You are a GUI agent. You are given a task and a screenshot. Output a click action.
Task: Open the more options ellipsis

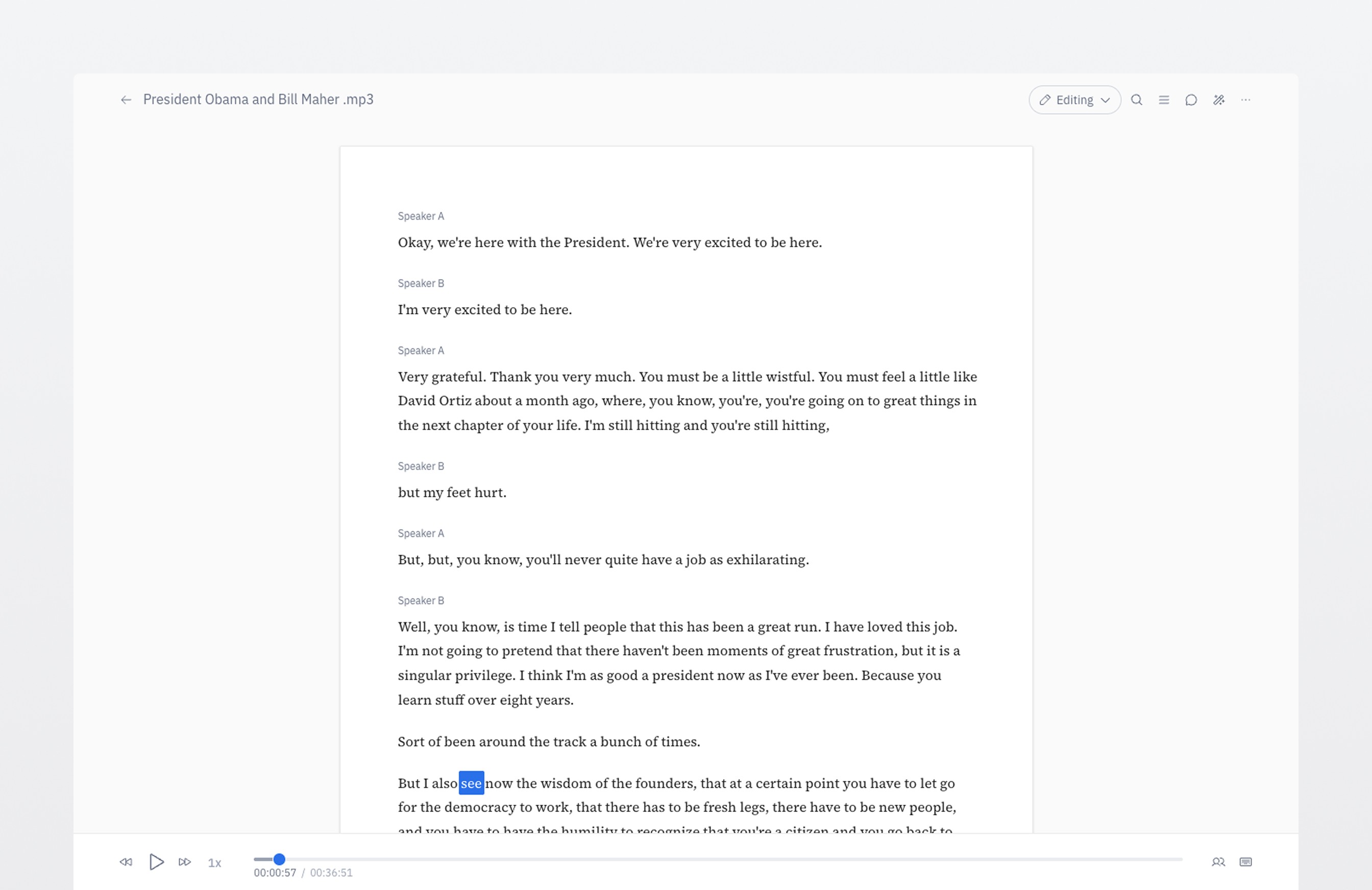[1246, 101]
